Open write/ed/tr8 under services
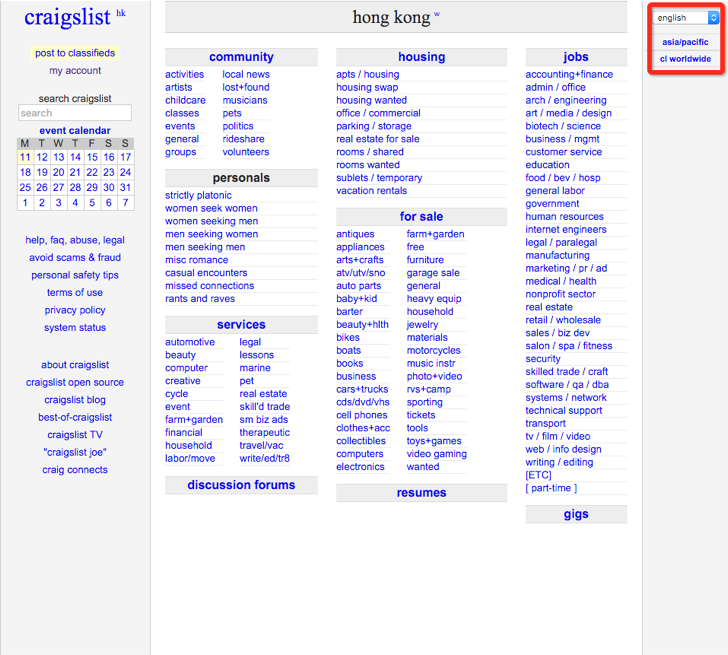 tap(264, 459)
